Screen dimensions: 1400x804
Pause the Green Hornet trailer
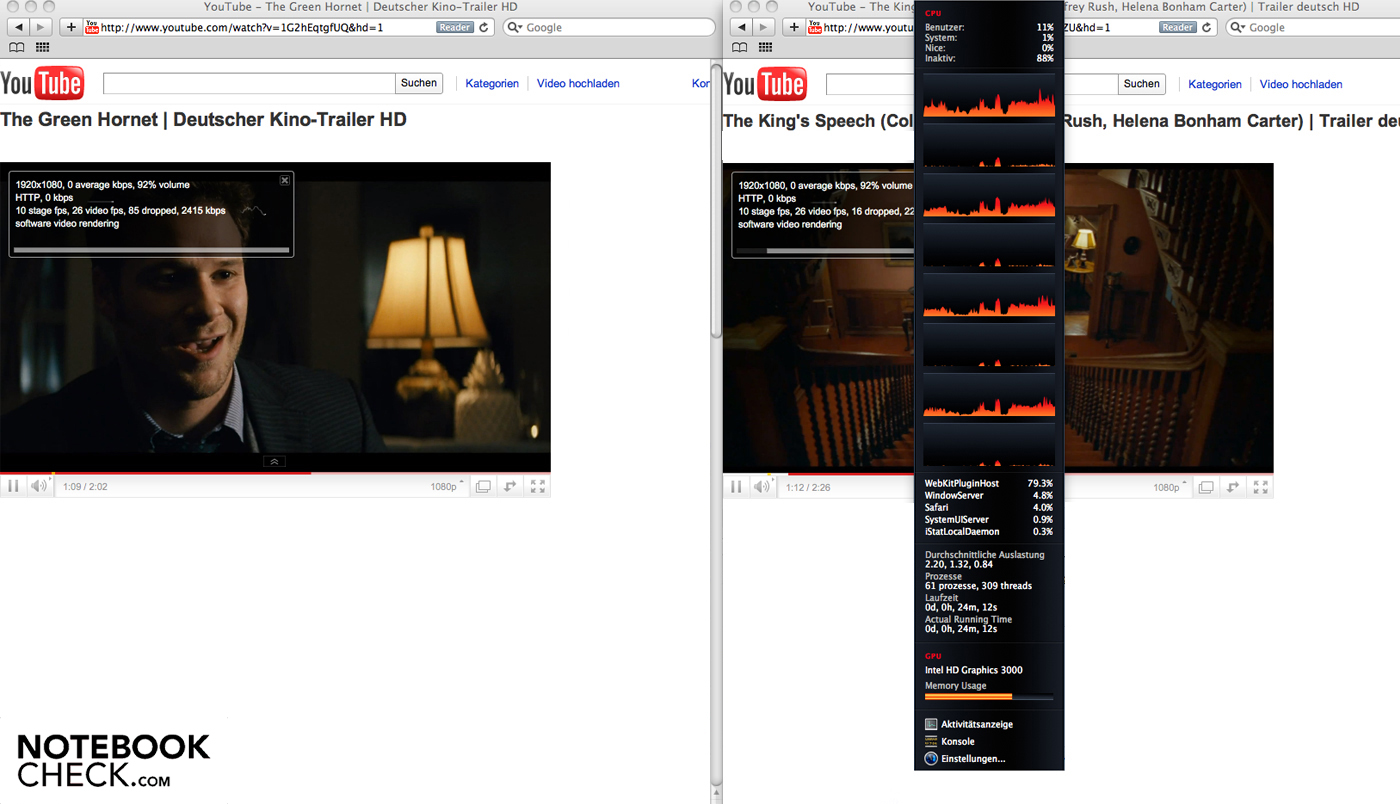click(x=14, y=486)
